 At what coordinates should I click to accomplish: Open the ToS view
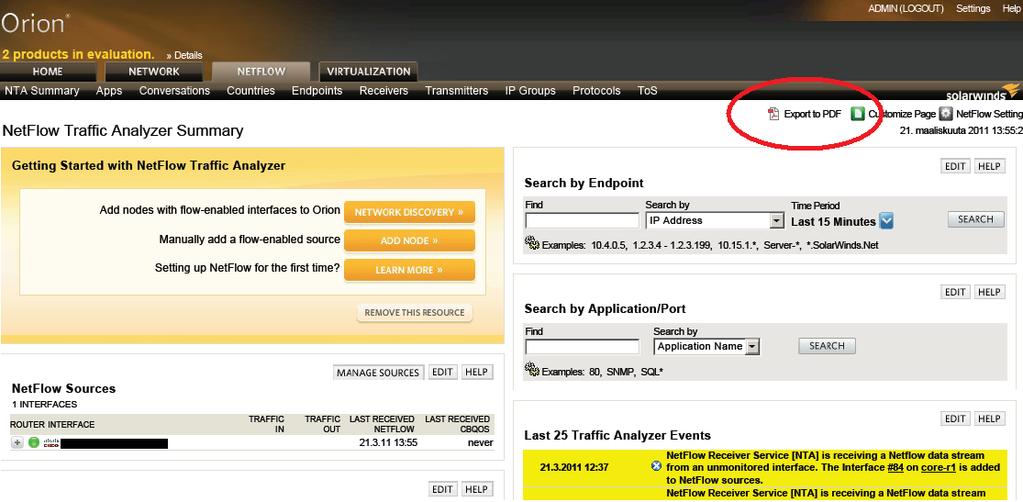[x=647, y=91]
